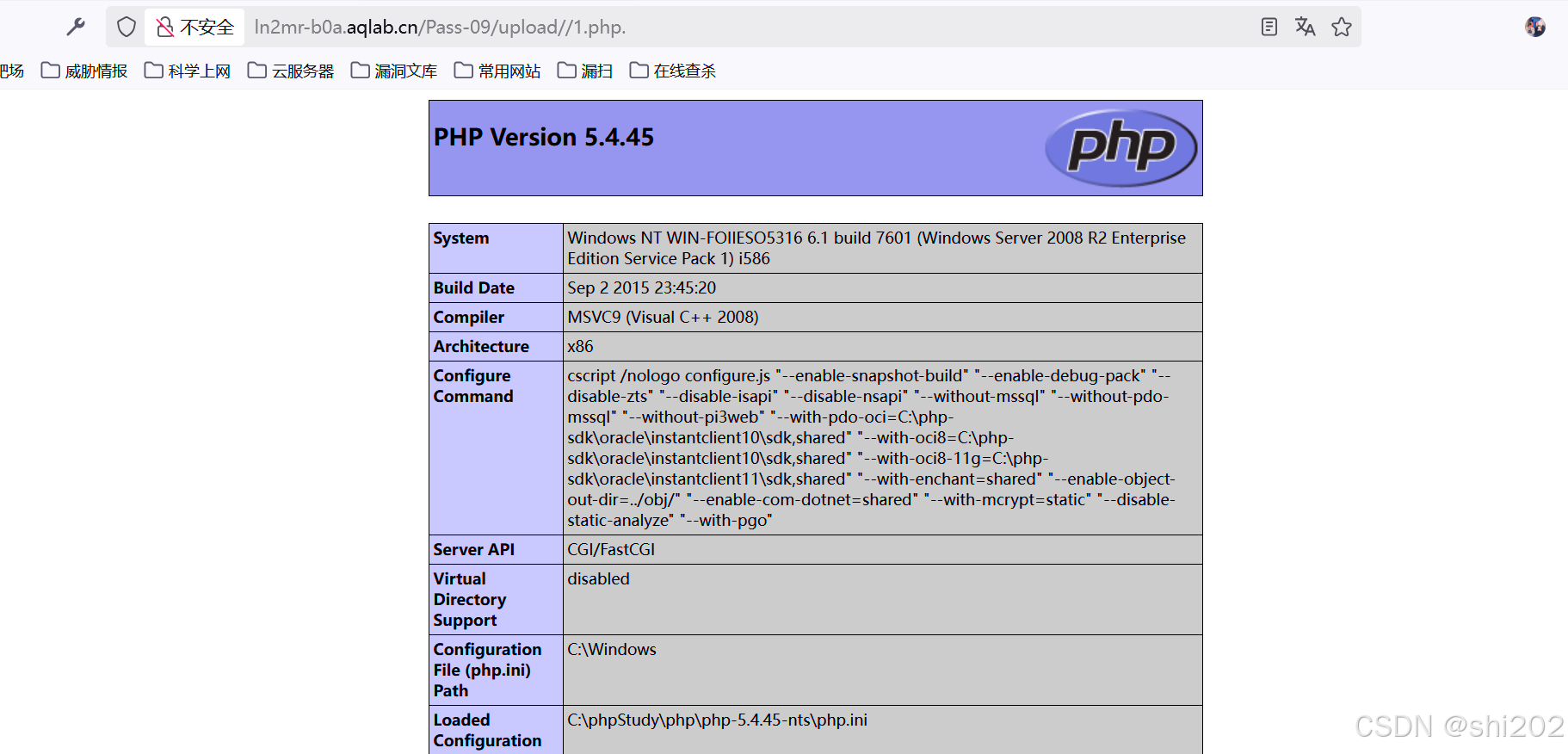
Task: Click the Configure Command row label
Action: coord(473,386)
